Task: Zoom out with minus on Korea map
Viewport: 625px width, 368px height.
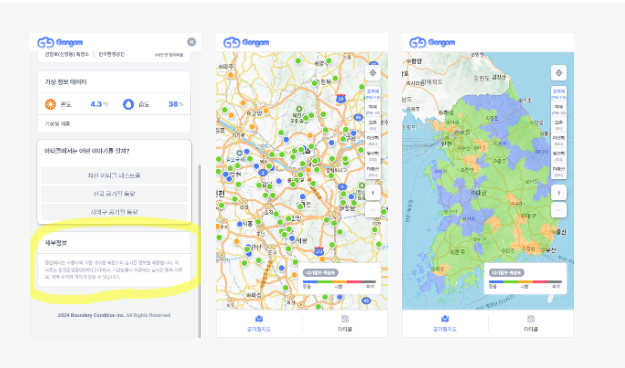Action: pos(558,210)
